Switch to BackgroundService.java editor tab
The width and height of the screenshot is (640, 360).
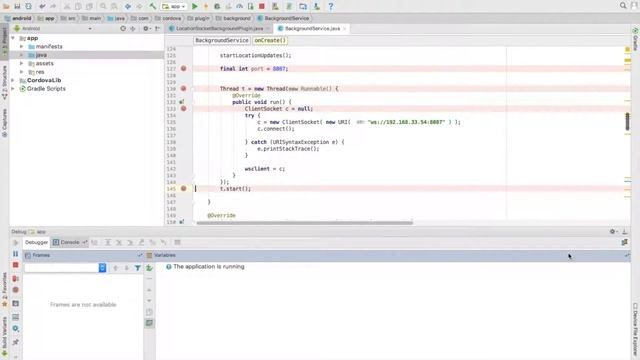(312, 29)
